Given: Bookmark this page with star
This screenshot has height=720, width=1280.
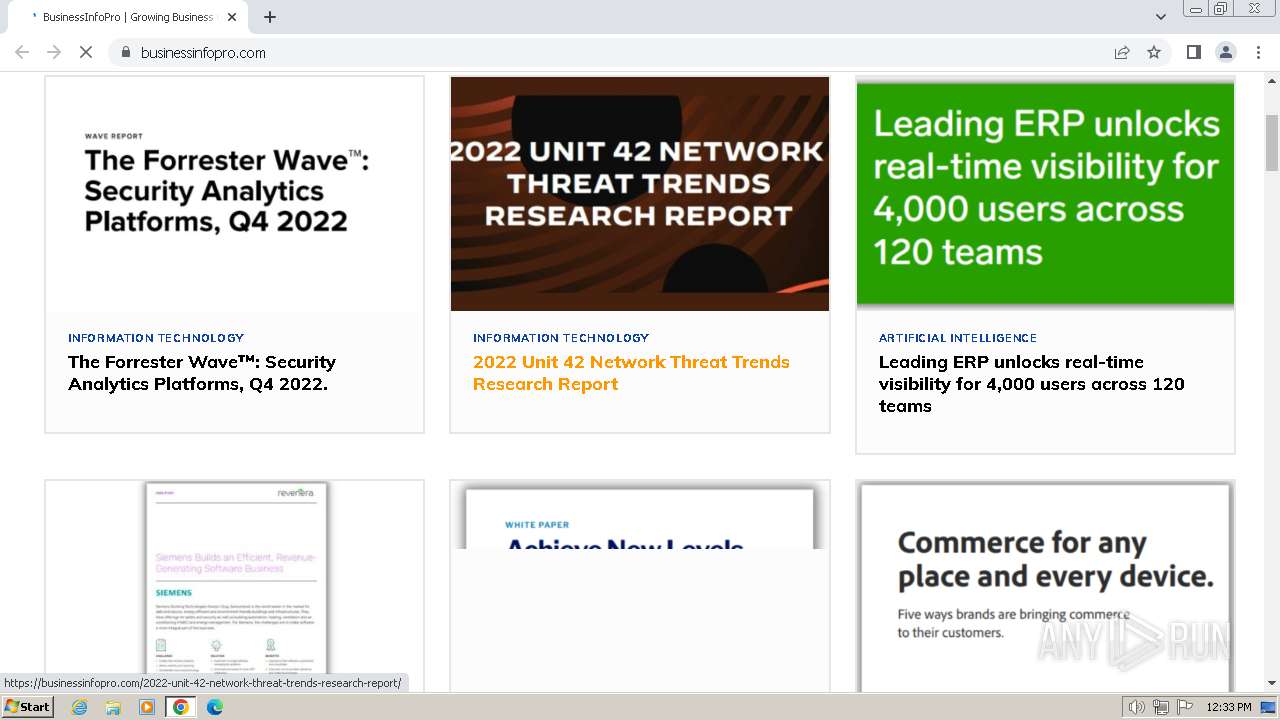Looking at the screenshot, I should click(x=1154, y=52).
